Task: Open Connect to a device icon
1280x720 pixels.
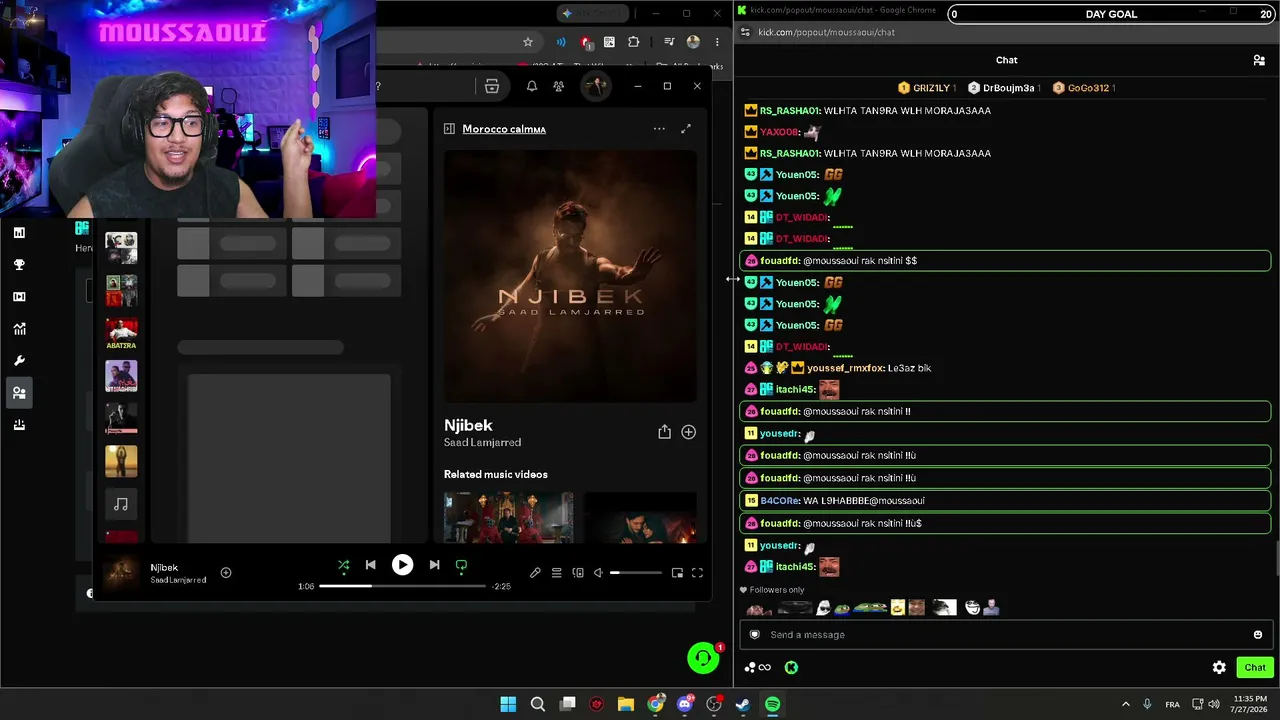Action: tap(577, 573)
